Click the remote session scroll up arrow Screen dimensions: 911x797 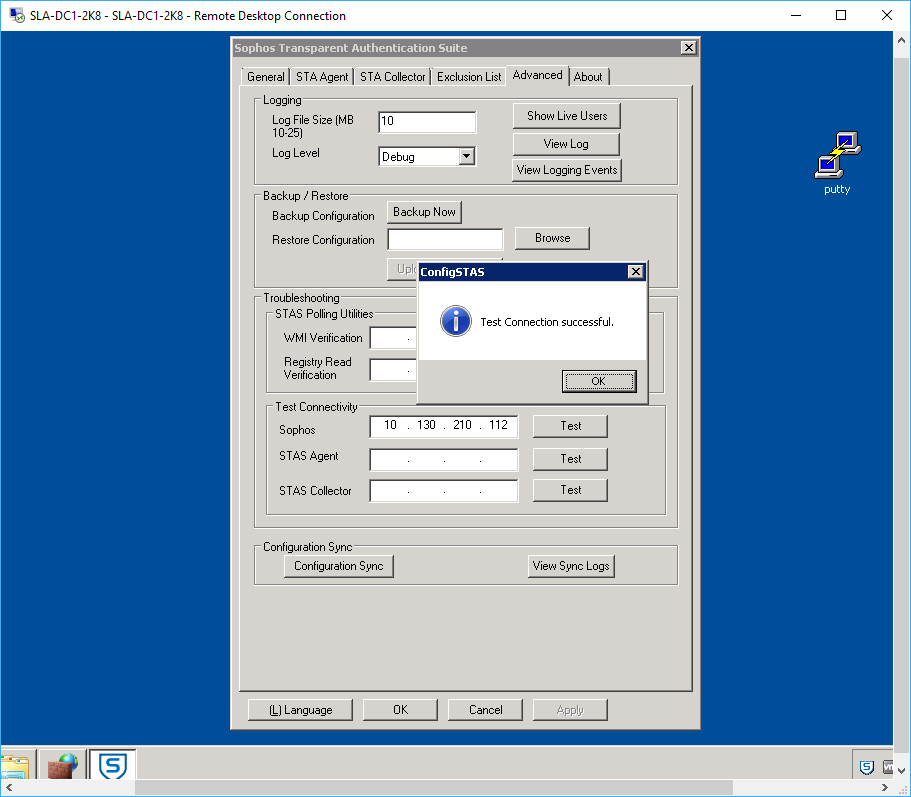click(902, 40)
